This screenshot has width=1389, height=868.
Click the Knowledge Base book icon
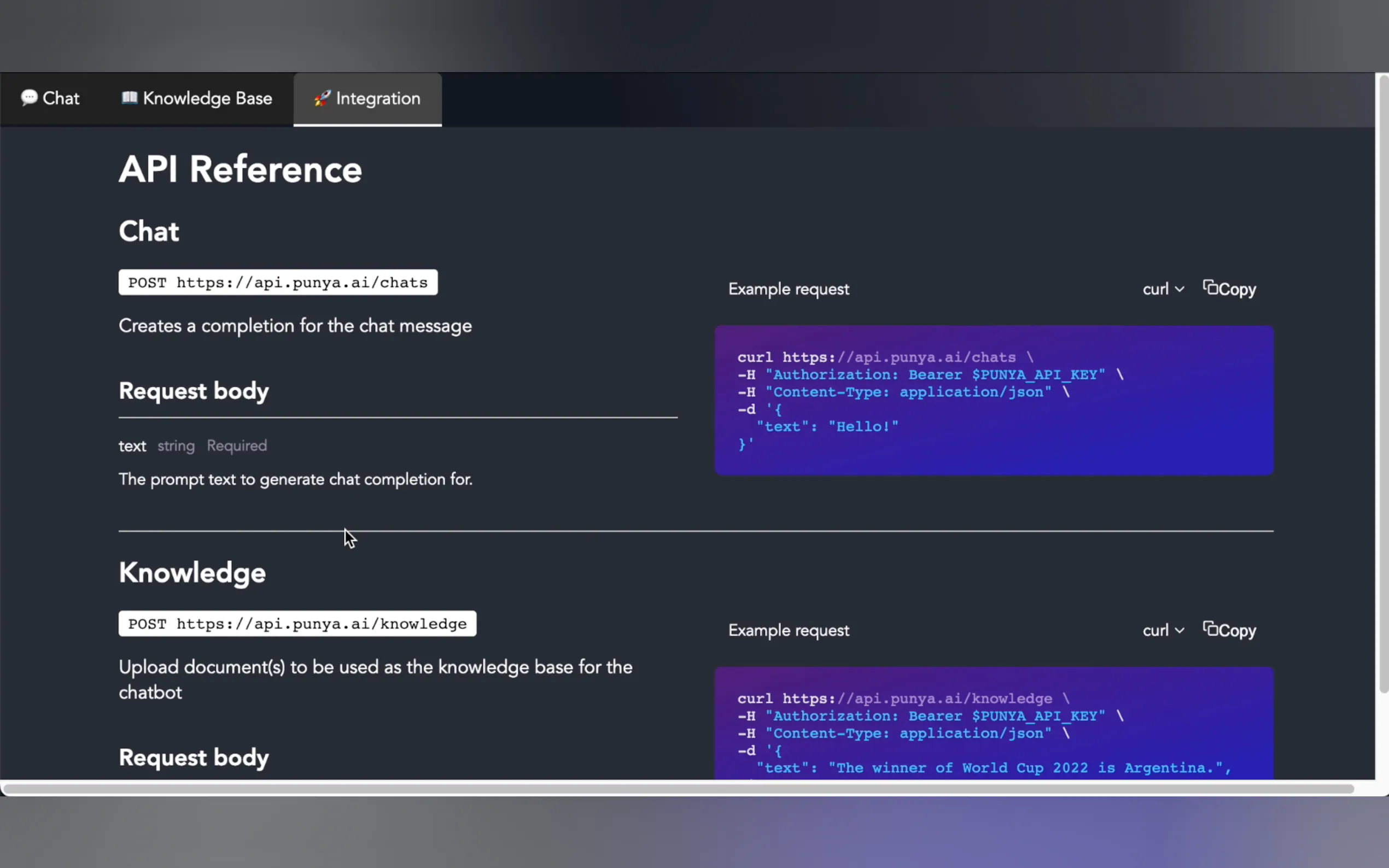[x=129, y=98]
